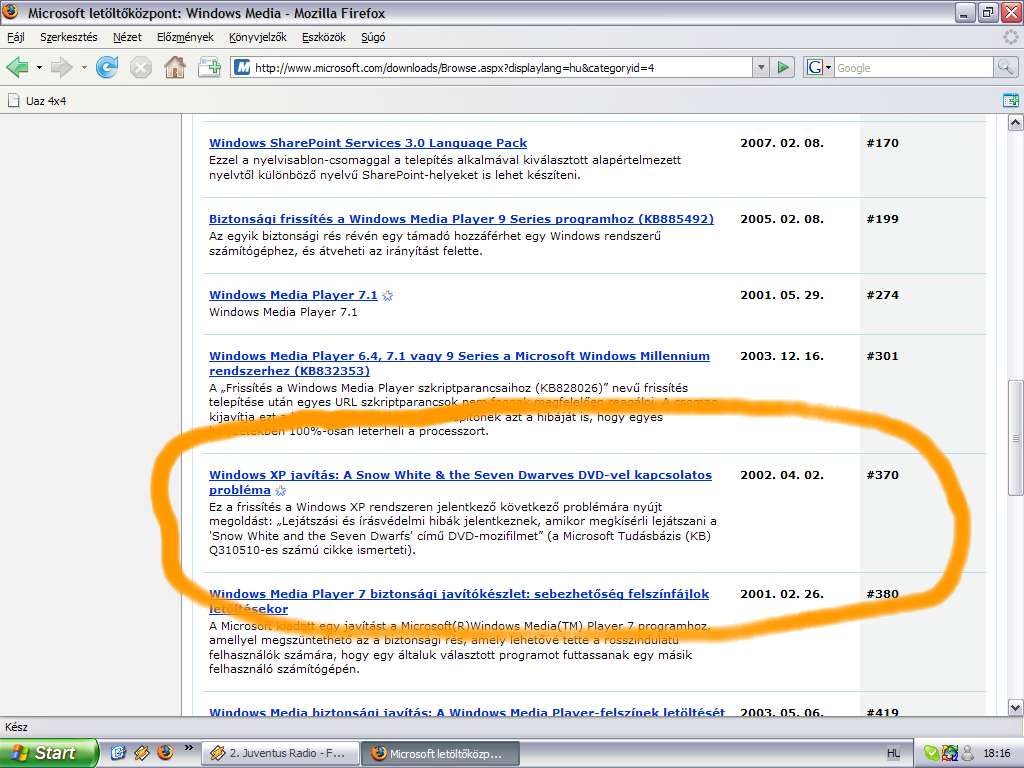Image resolution: width=1024 pixels, height=768 pixels.
Task: Open the Eszközök menu
Action: click(324, 37)
